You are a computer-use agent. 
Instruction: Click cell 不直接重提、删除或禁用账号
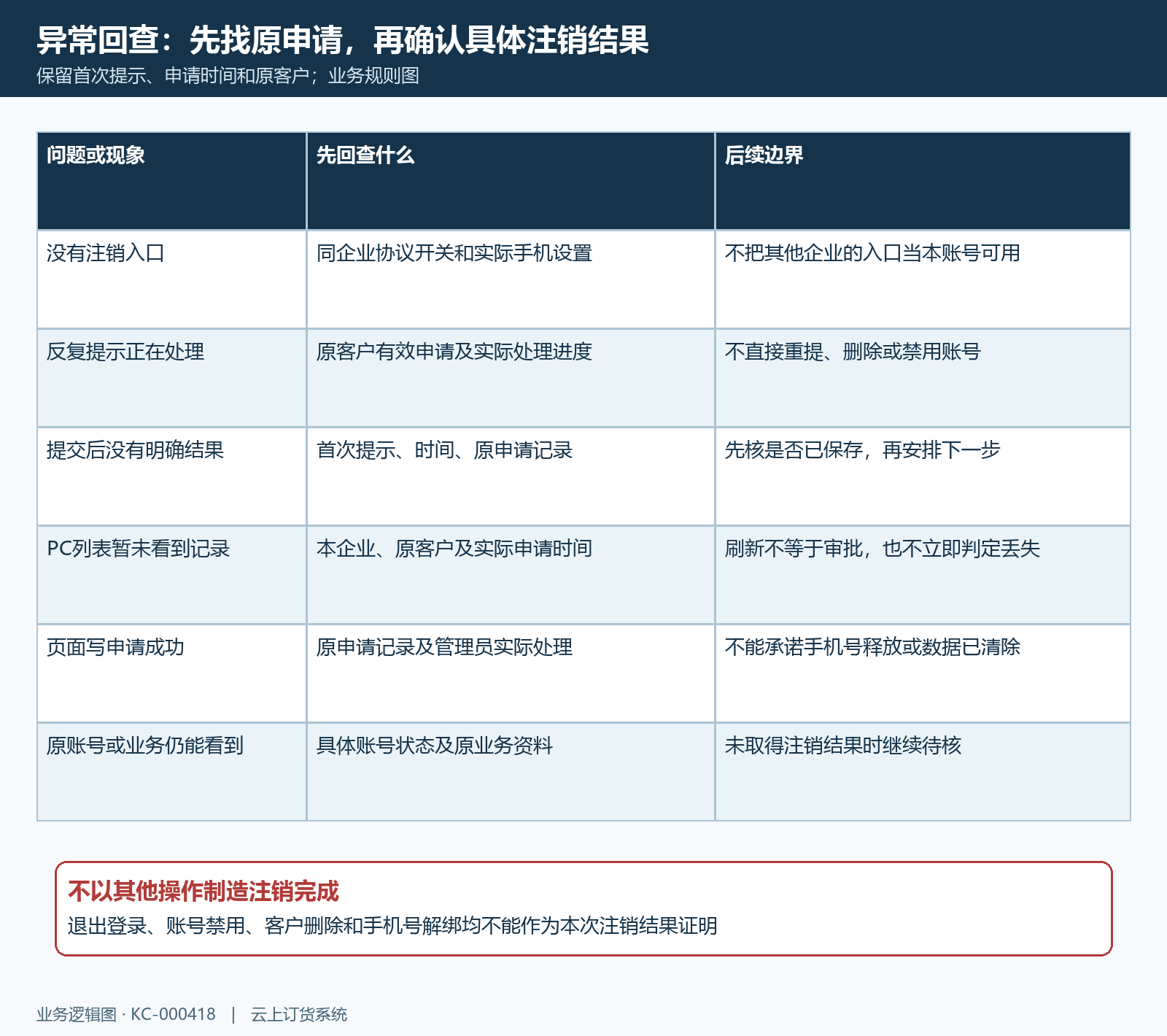[x=923, y=378]
